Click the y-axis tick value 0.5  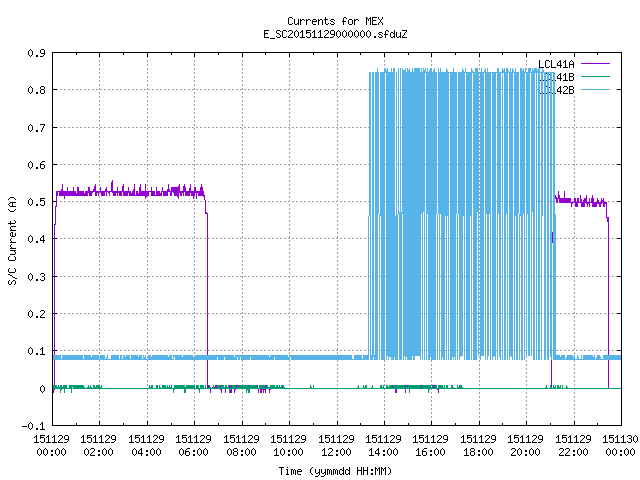tap(36, 202)
